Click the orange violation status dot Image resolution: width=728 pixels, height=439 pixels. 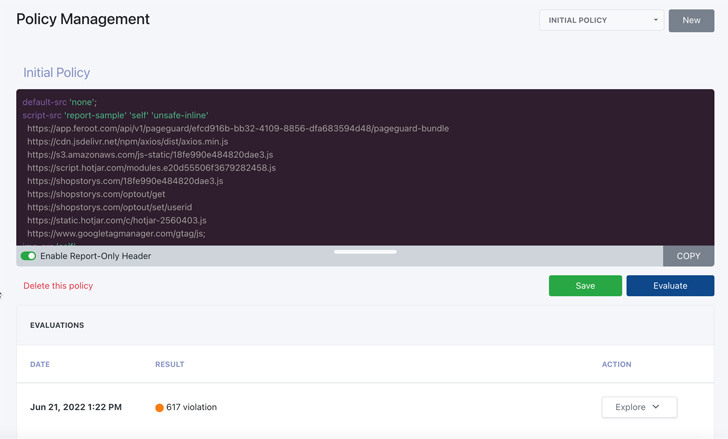(159, 407)
